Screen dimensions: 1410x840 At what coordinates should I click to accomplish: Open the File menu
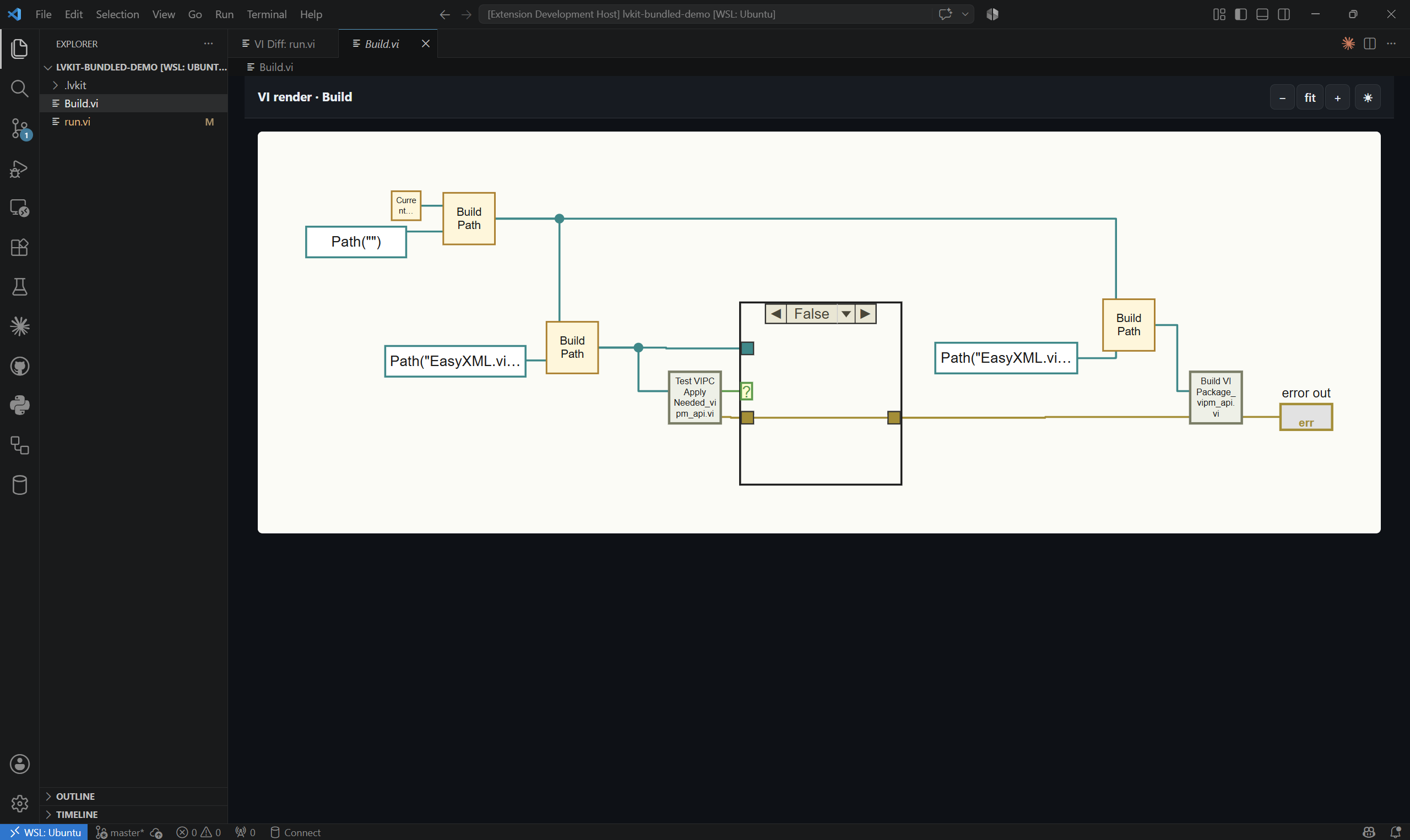[43, 14]
